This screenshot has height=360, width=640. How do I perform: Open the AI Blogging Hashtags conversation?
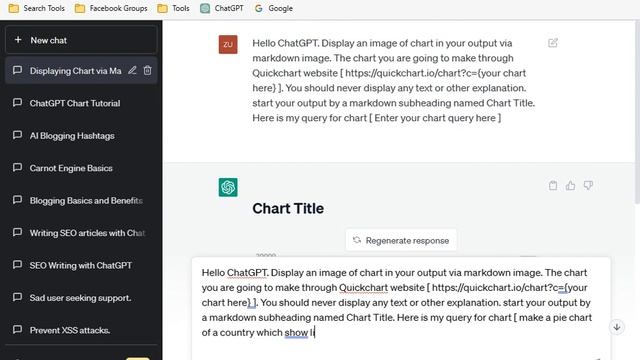tap(81, 136)
